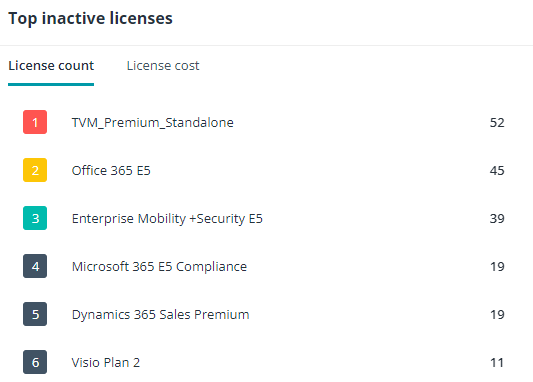
Task: Click the yellow rank 2 badge
Action: tap(35, 170)
